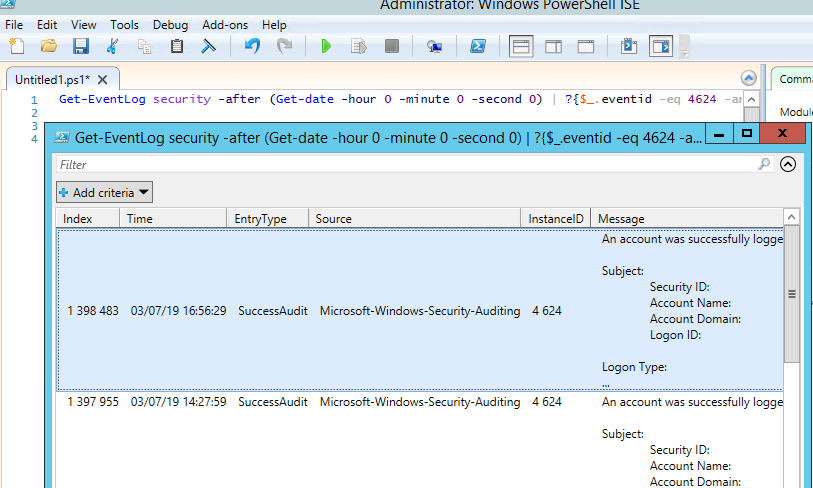The image size is (813, 488).
Task: Click time 03/07/19 16:56:29 cell
Action: click(178, 311)
